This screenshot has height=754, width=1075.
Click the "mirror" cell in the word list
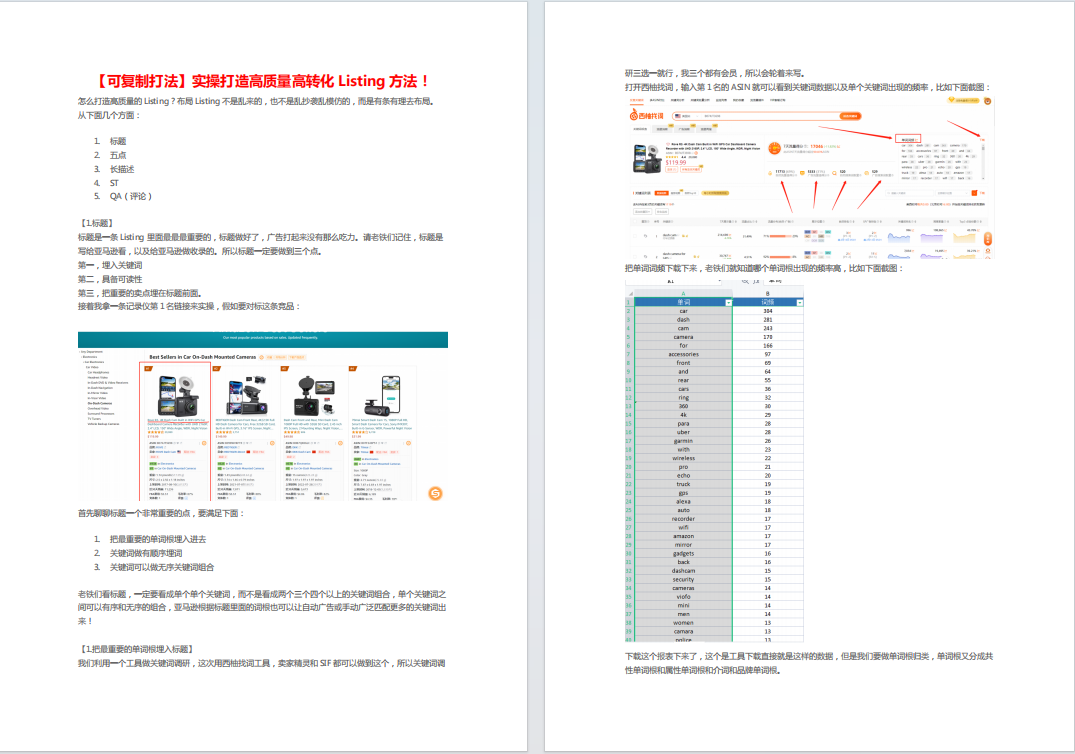coord(684,545)
